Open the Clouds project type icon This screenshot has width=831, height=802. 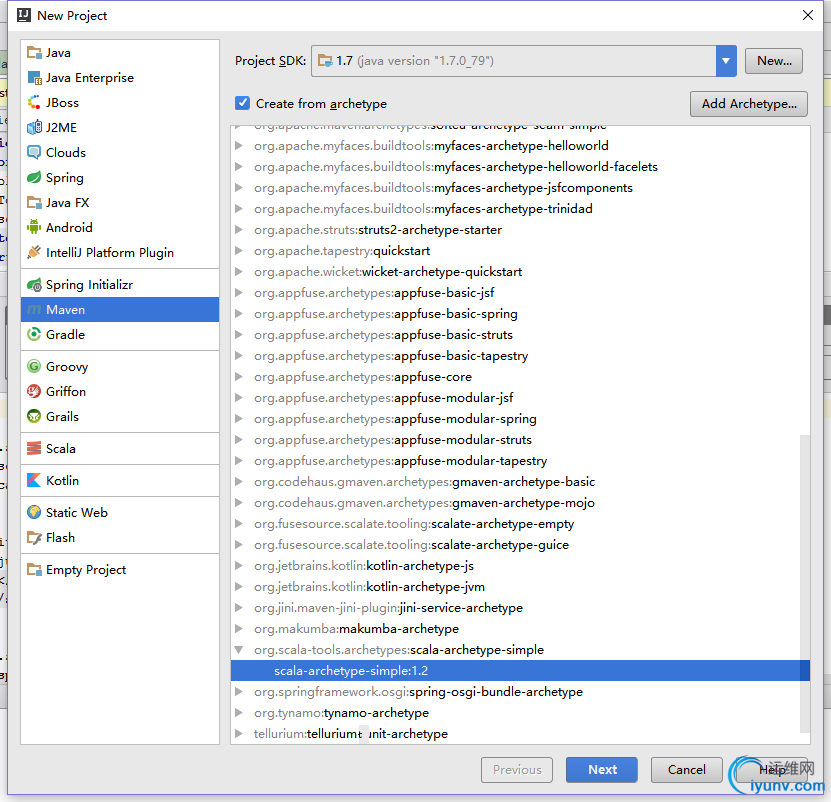coord(34,152)
